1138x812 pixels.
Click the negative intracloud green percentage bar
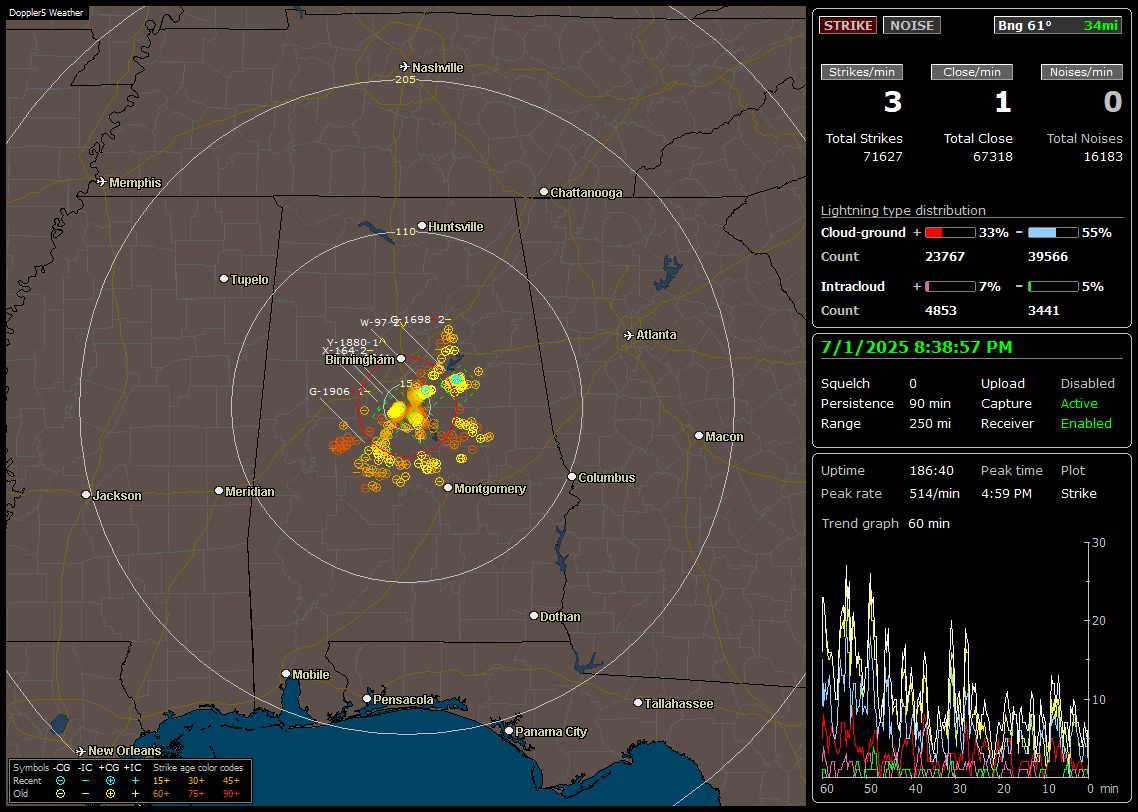point(1053,287)
